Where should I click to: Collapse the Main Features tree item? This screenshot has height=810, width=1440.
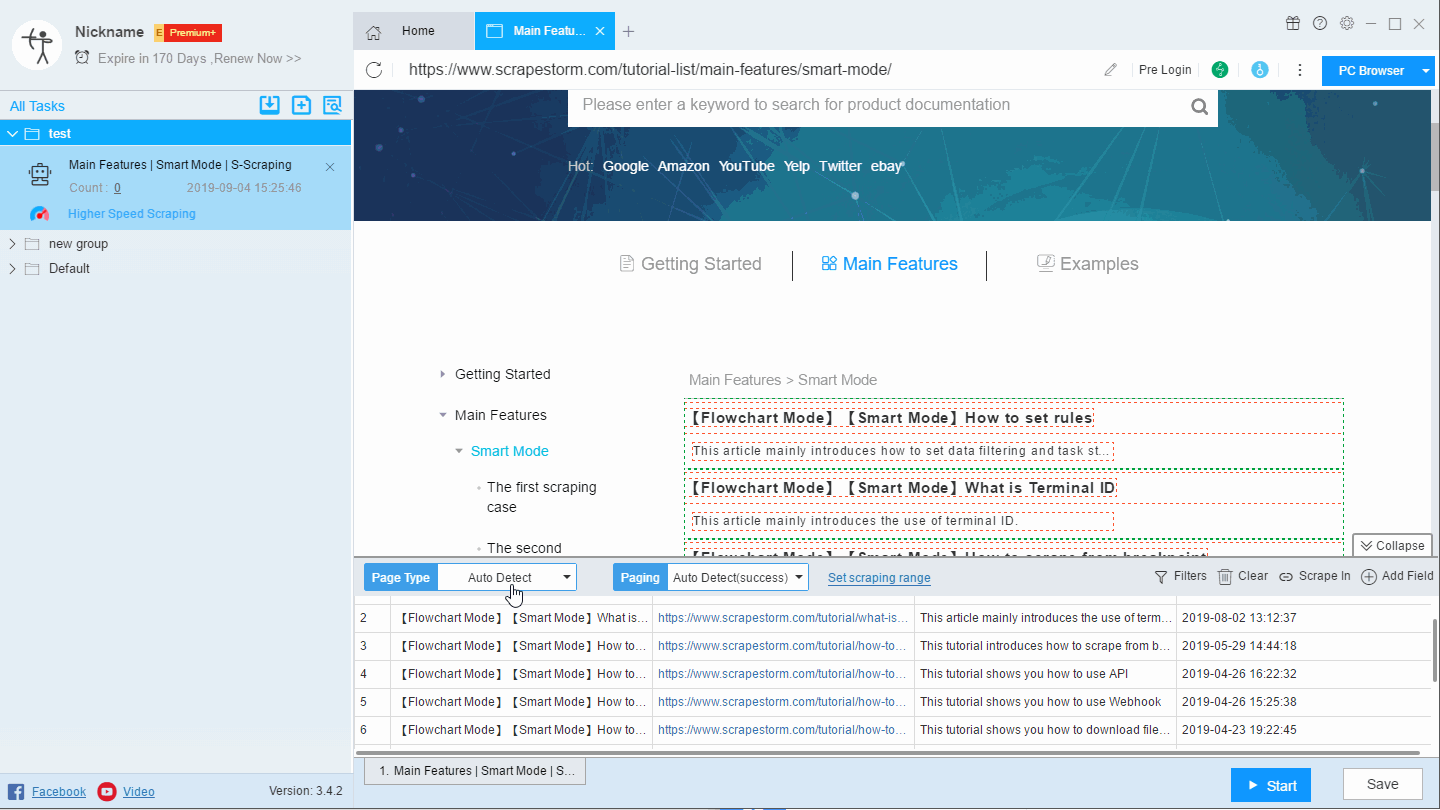pyautogui.click(x=442, y=415)
